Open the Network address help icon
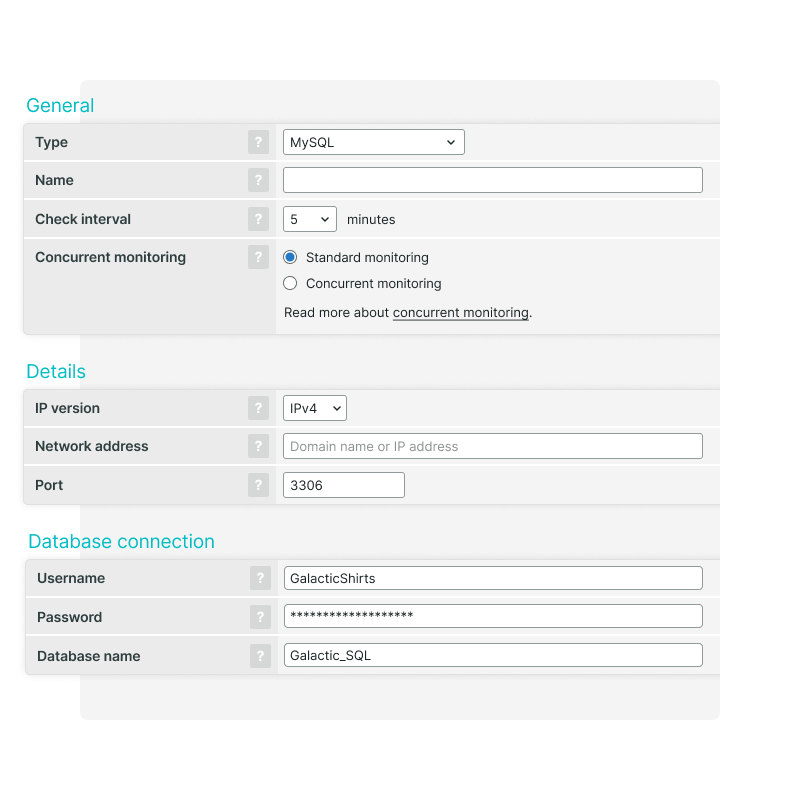 click(x=258, y=446)
